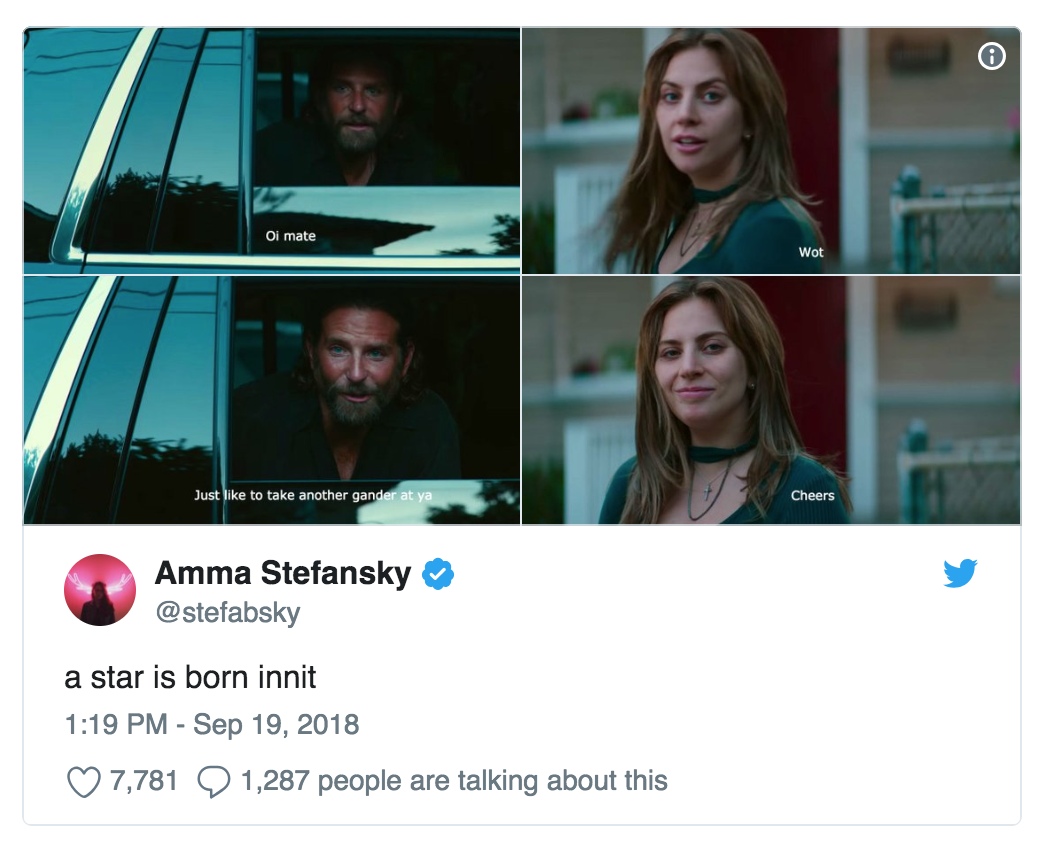The image size is (1044, 842).
Task: Open the top-left image of man in car
Action: (x=272, y=150)
